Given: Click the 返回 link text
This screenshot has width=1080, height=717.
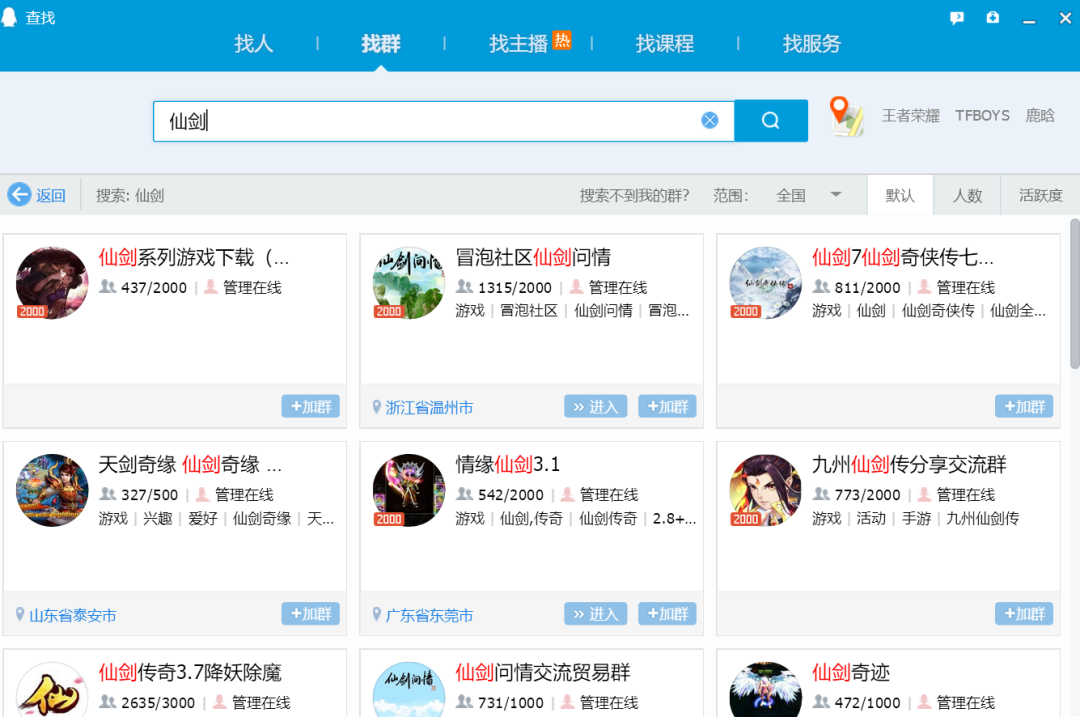Looking at the screenshot, I should tap(50, 196).
